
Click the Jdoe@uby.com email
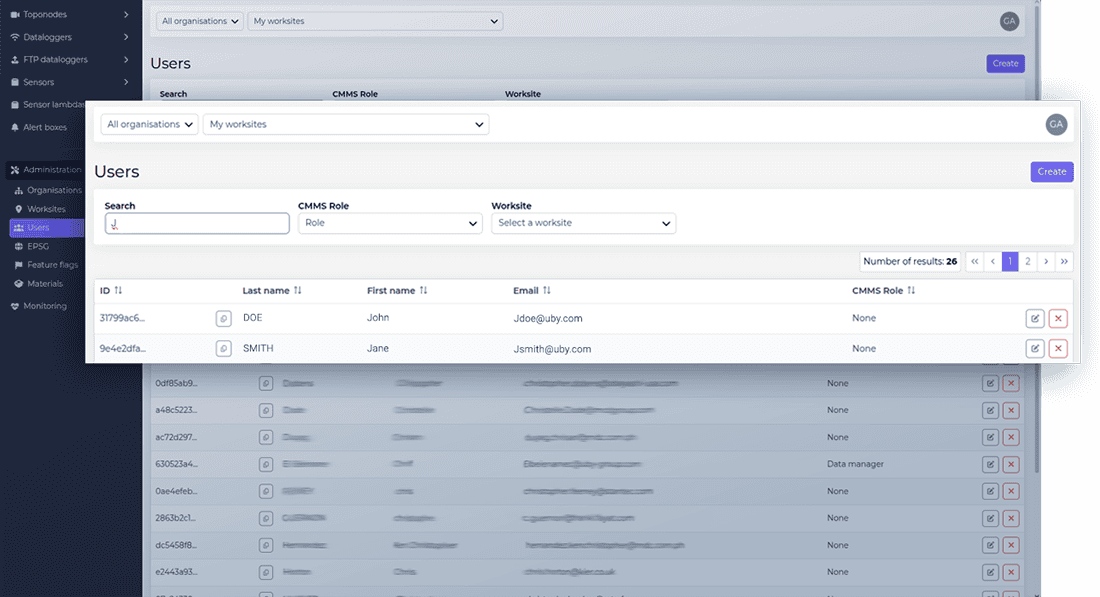548,318
